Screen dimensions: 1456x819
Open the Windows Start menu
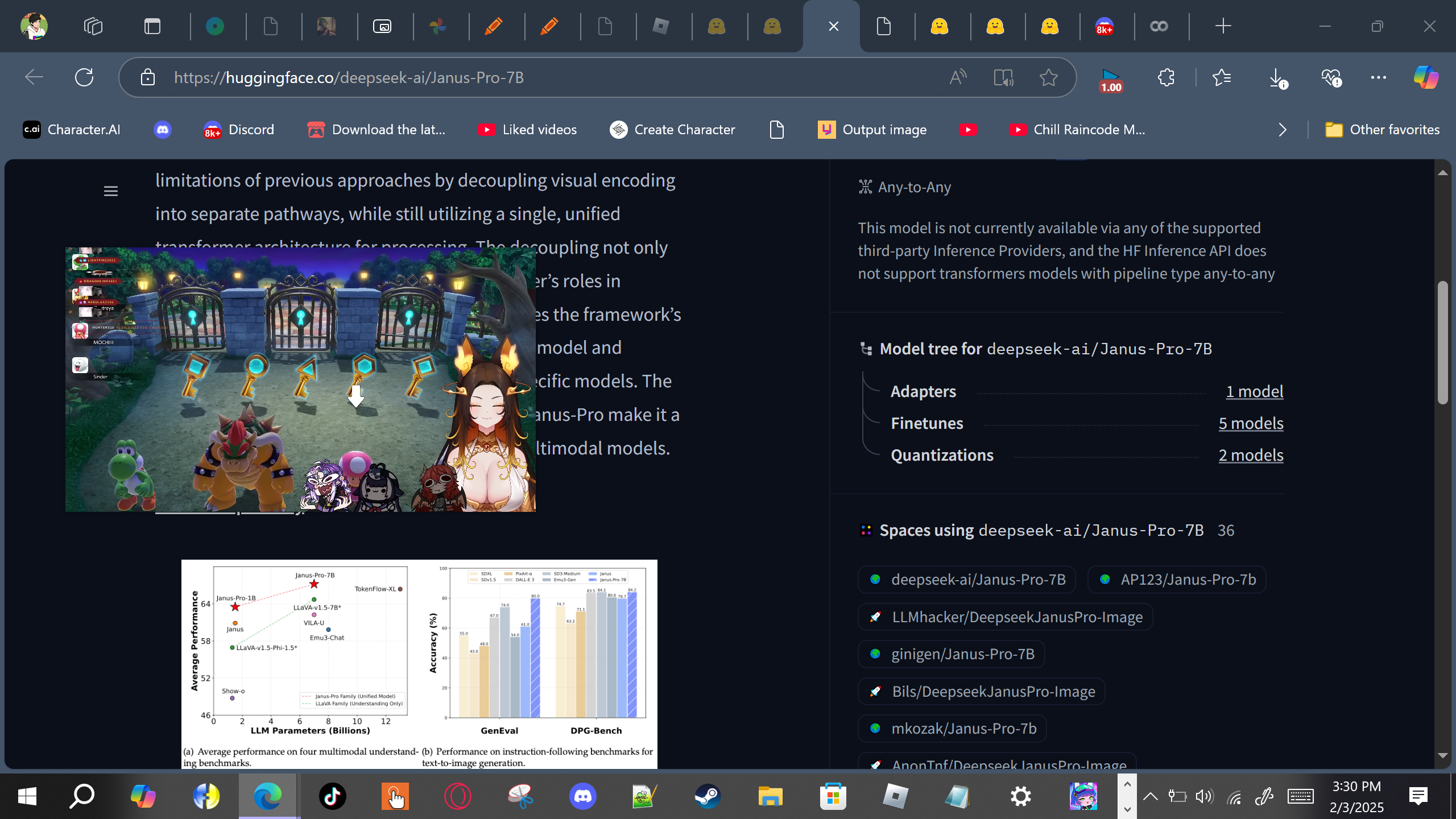[x=27, y=796]
